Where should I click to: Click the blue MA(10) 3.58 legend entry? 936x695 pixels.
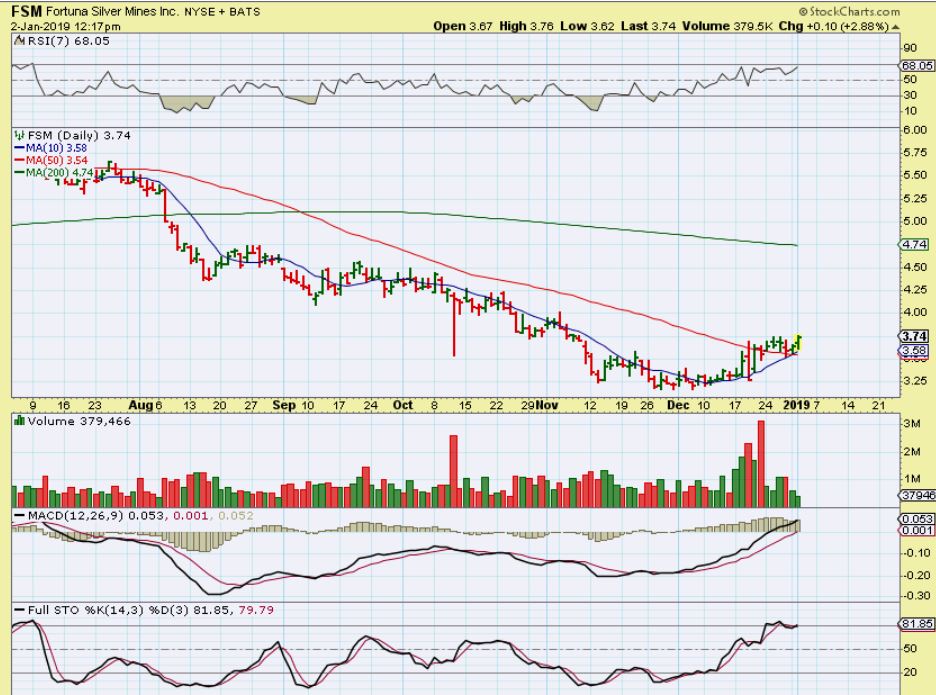51,148
